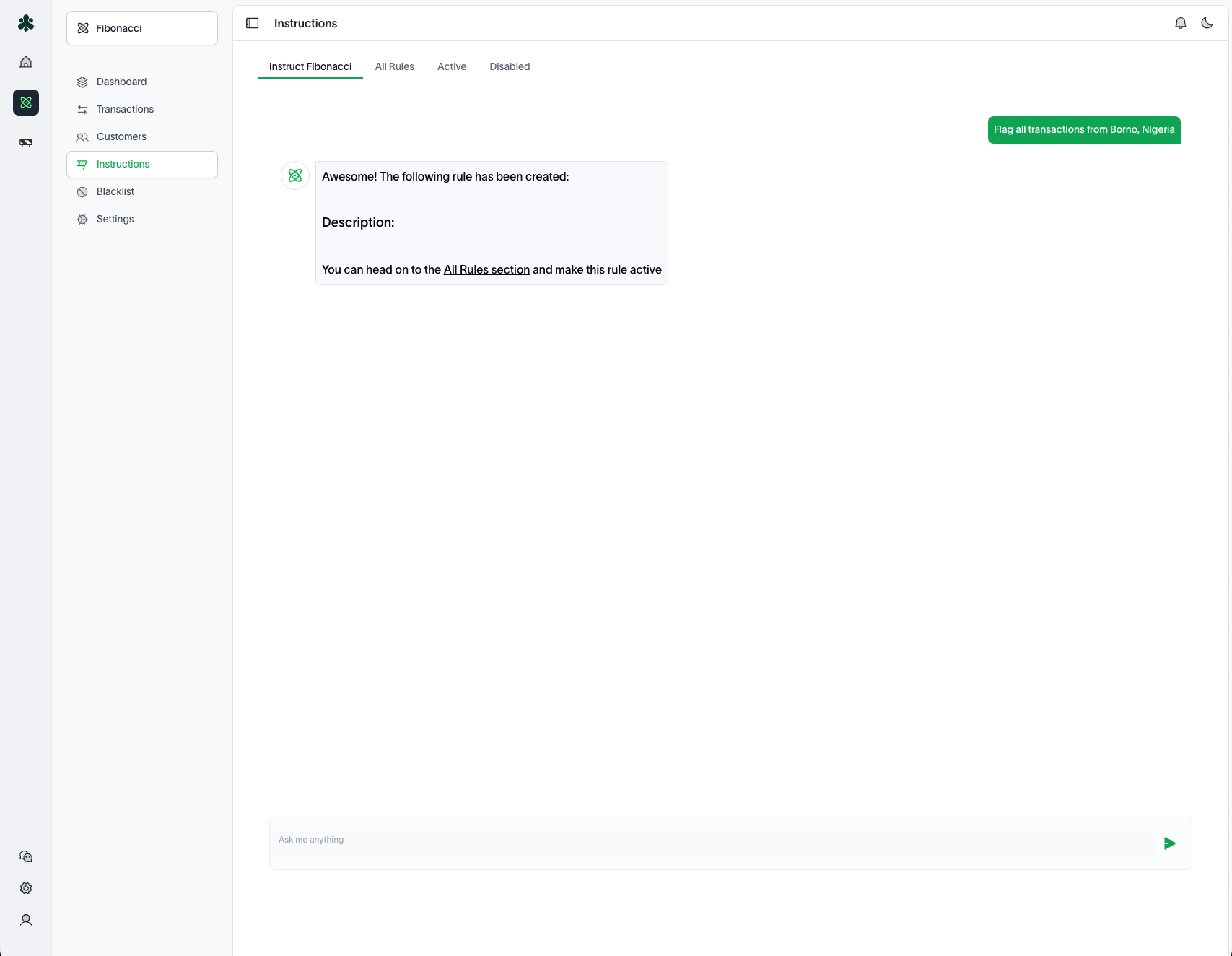Open the notifications bell

pyautogui.click(x=1181, y=23)
